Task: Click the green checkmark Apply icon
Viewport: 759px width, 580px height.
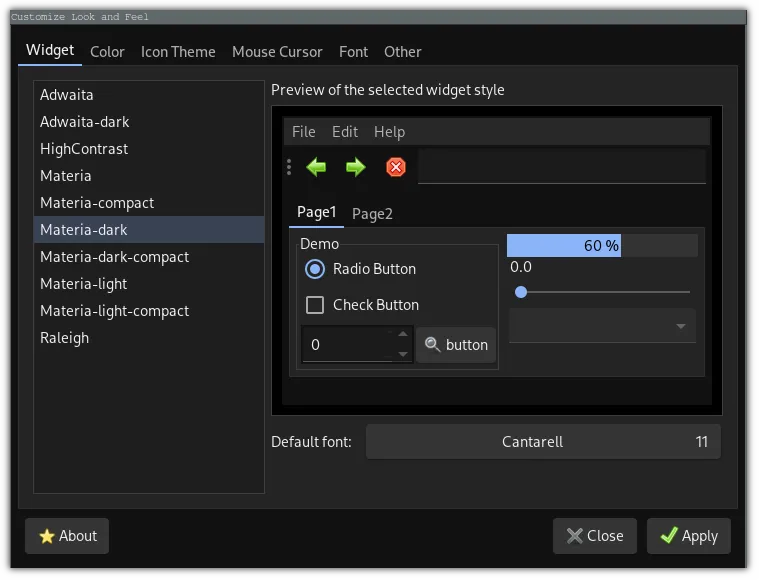Action: point(668,536)
